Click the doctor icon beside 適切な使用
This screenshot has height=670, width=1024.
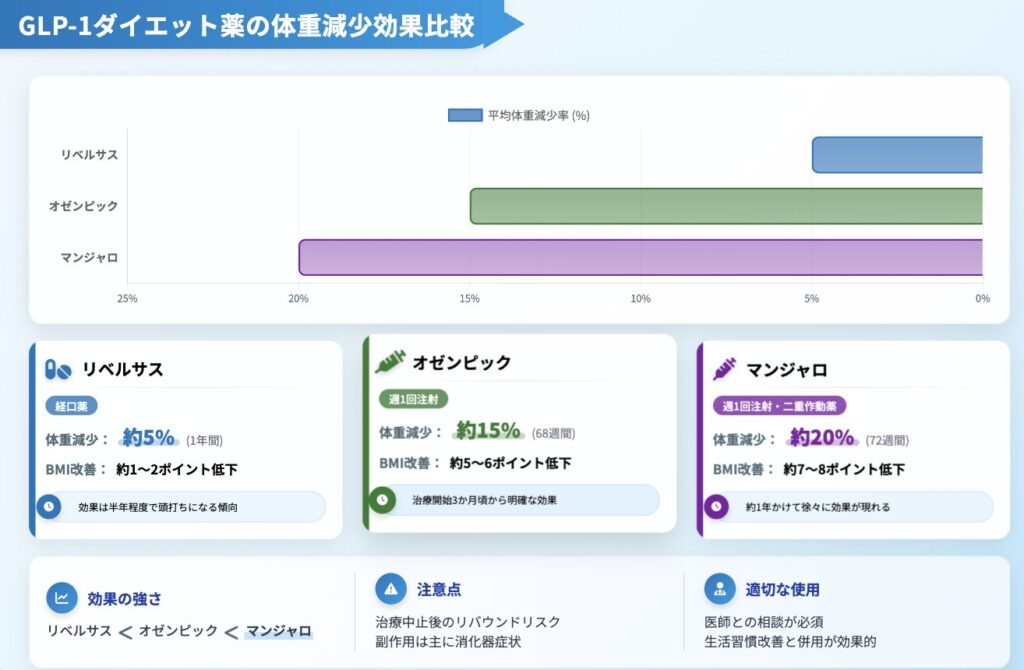720,589
